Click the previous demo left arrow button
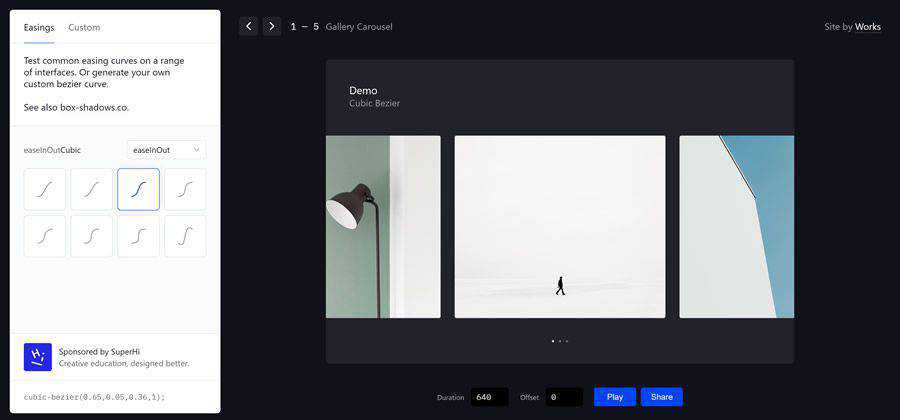Screen dimensions: 900x420 (x=249, y=26)
